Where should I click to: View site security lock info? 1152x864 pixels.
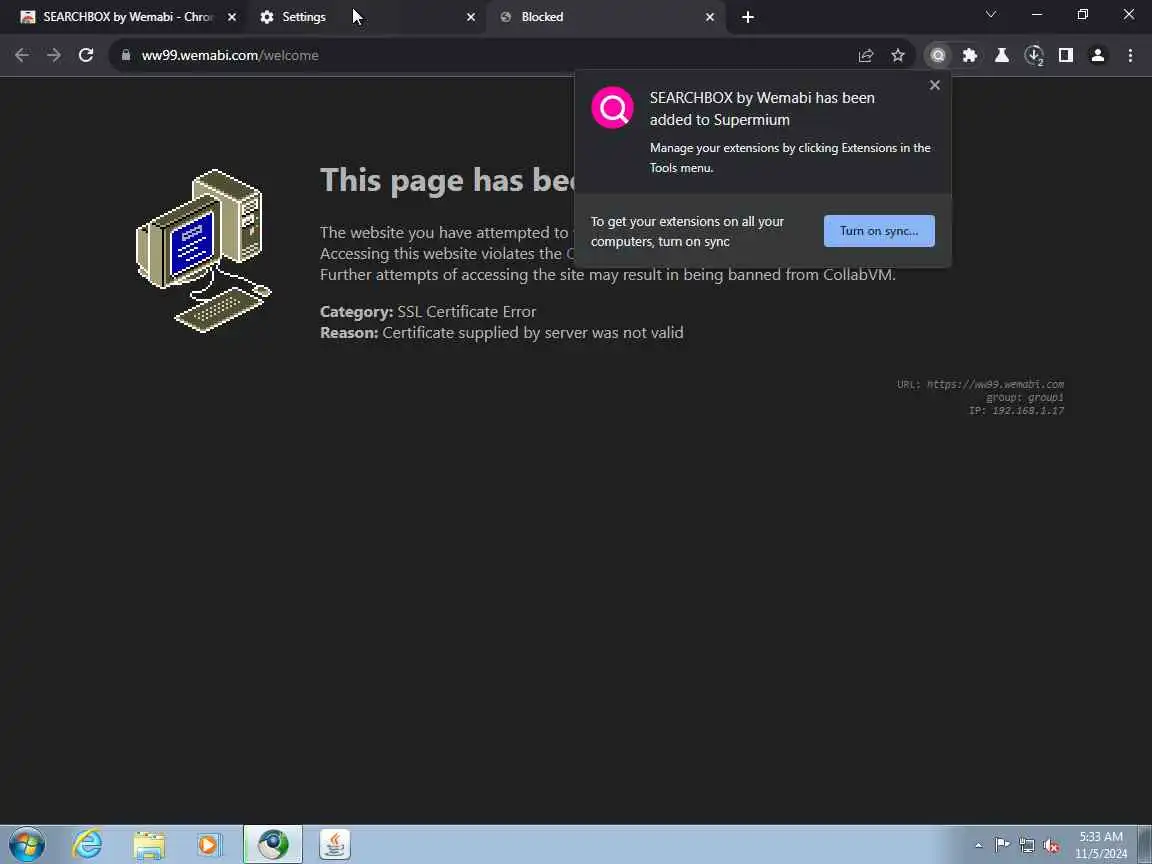point(126,55)
